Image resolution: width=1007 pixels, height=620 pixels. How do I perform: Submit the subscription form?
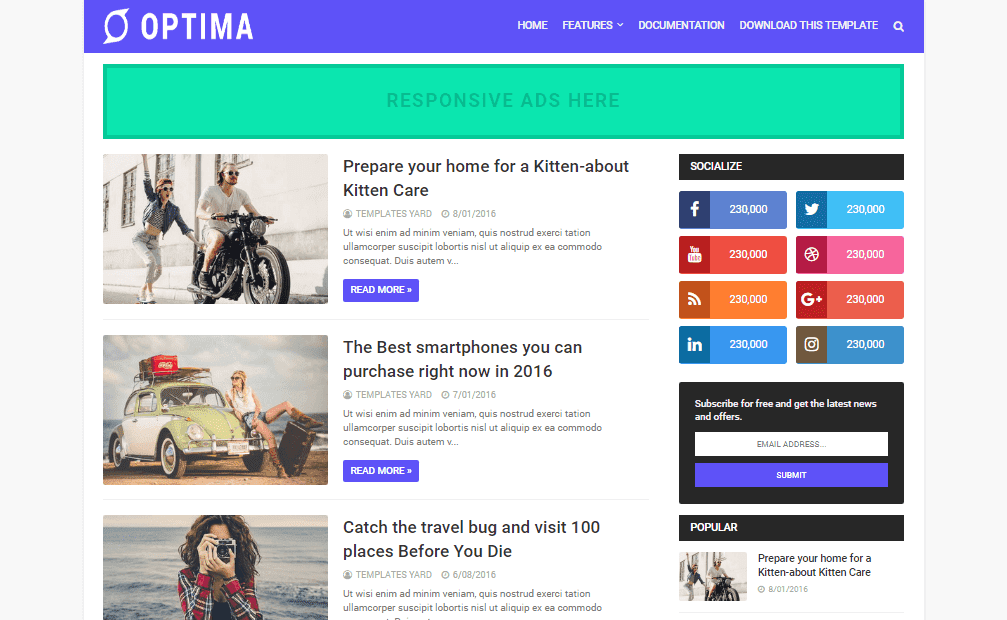coord(791,475)
